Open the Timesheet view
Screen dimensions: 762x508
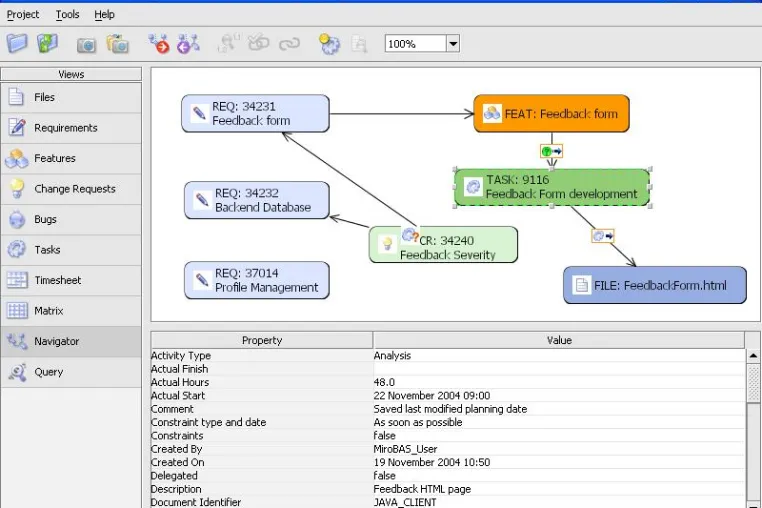pyautogui.click(x=71, y=280)
